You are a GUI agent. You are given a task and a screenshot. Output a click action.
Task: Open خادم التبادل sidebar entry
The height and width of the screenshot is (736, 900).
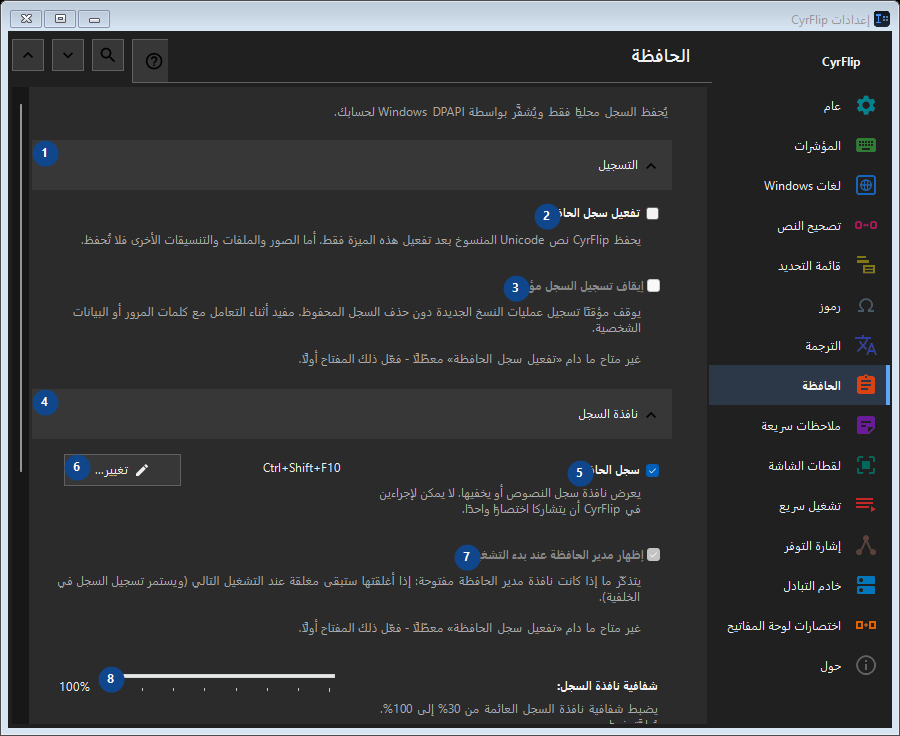799,585
